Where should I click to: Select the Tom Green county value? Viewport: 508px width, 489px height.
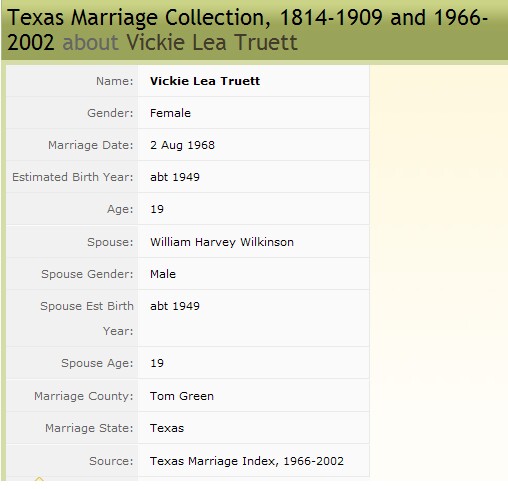[182, 396]
